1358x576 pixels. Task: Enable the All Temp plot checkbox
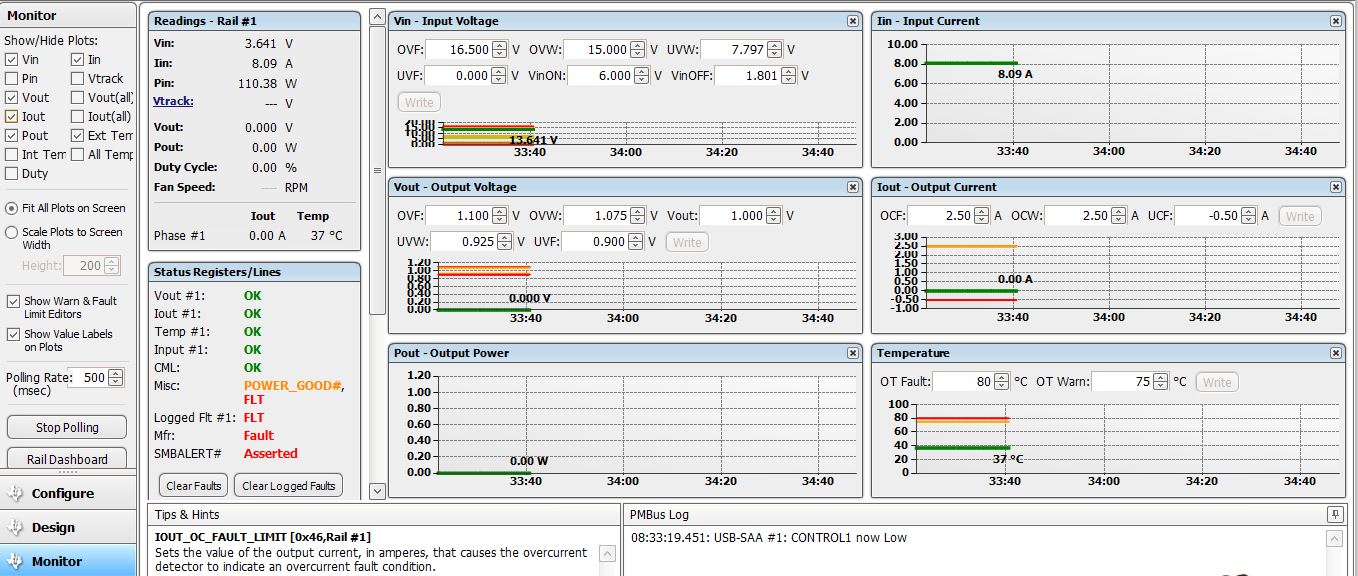coord(78,155)
